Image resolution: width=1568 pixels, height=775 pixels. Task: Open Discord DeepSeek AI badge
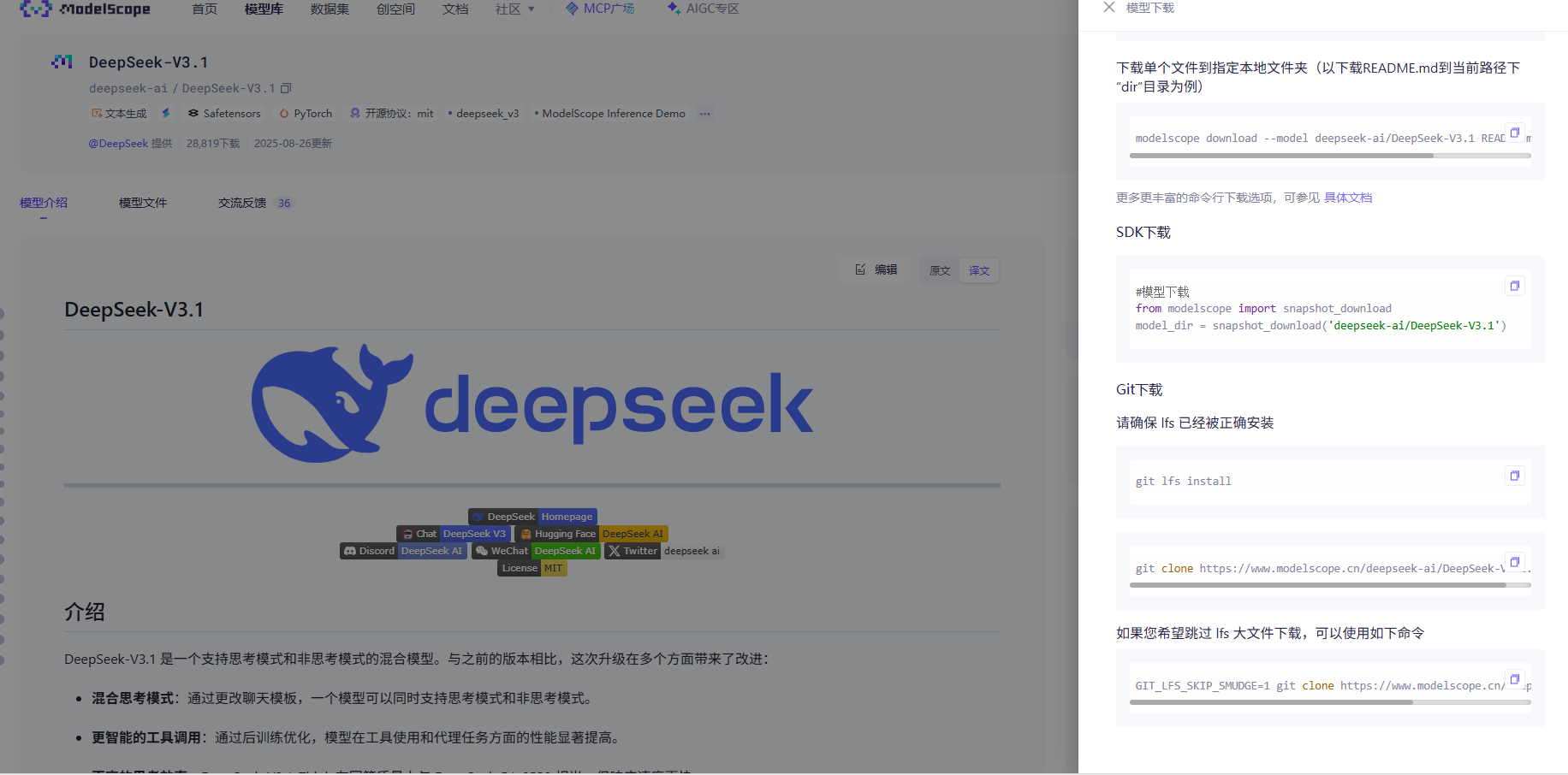click(403, 551)
